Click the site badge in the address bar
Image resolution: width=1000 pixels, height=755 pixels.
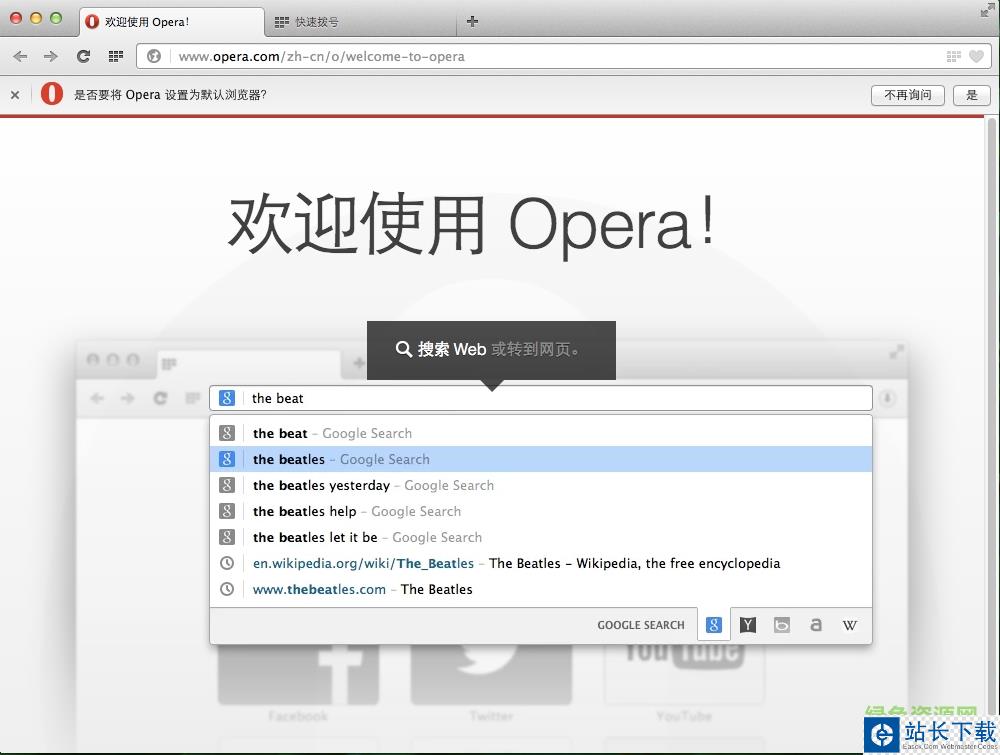153,56
